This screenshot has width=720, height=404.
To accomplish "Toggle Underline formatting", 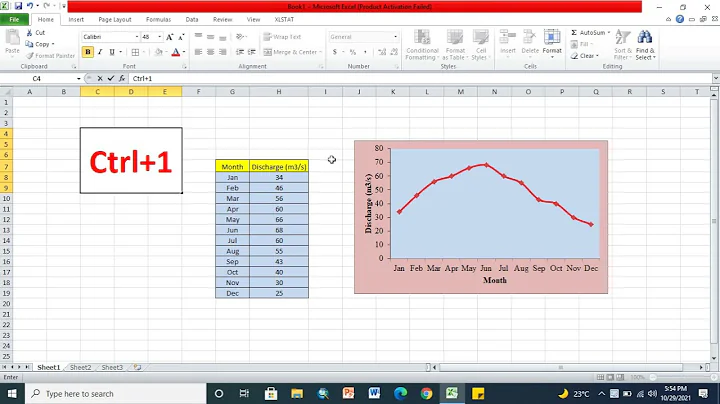I will (x=112, y=52).
